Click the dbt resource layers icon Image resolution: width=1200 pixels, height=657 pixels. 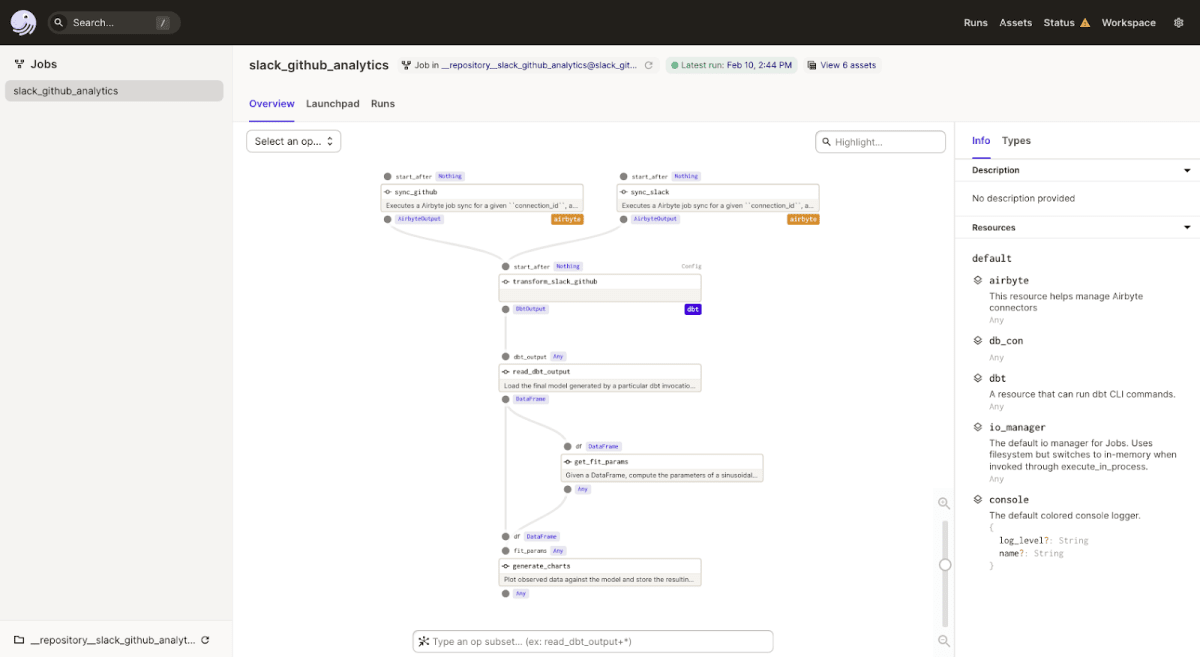pos(978,378)
